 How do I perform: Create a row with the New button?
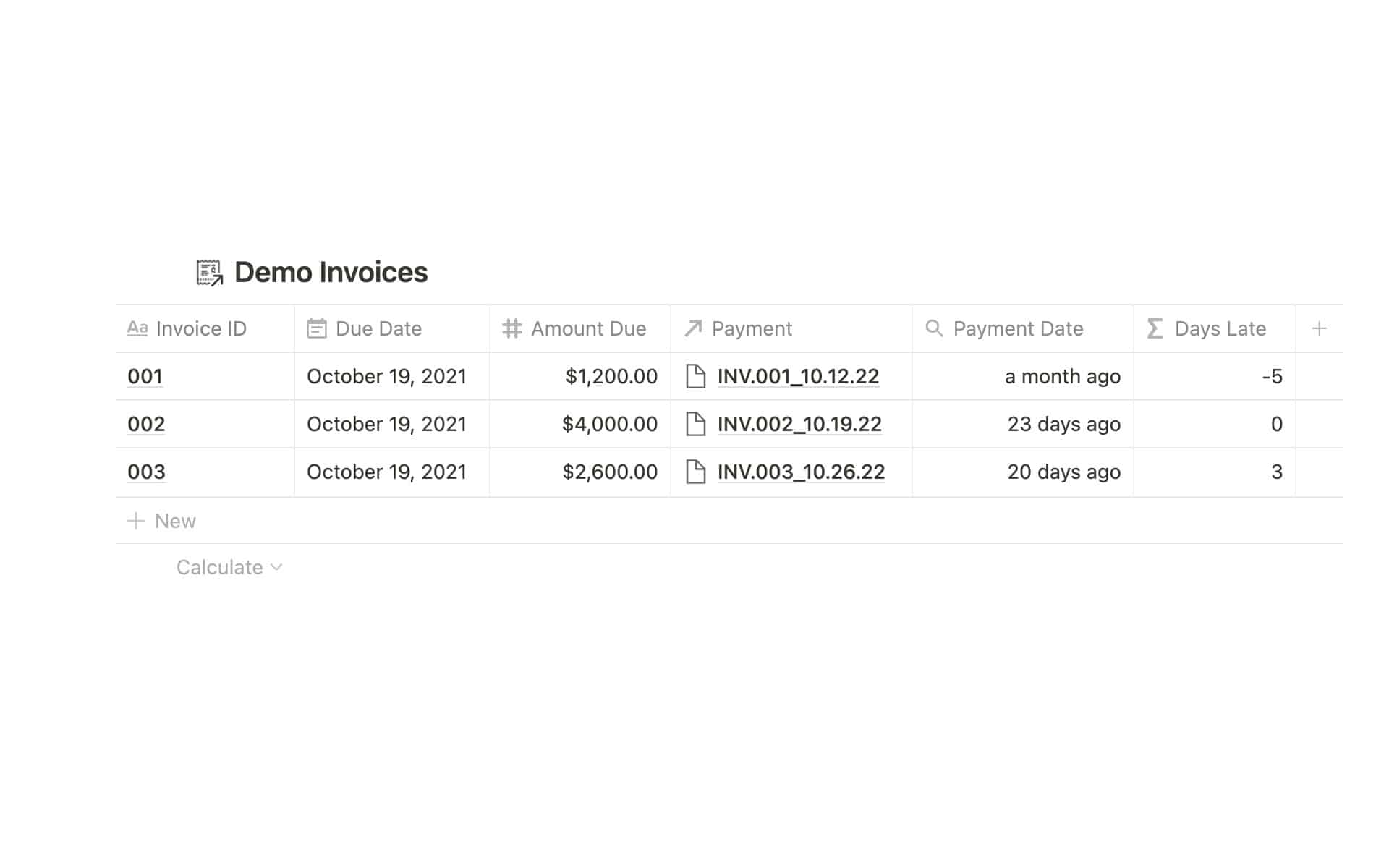(162, 520)
